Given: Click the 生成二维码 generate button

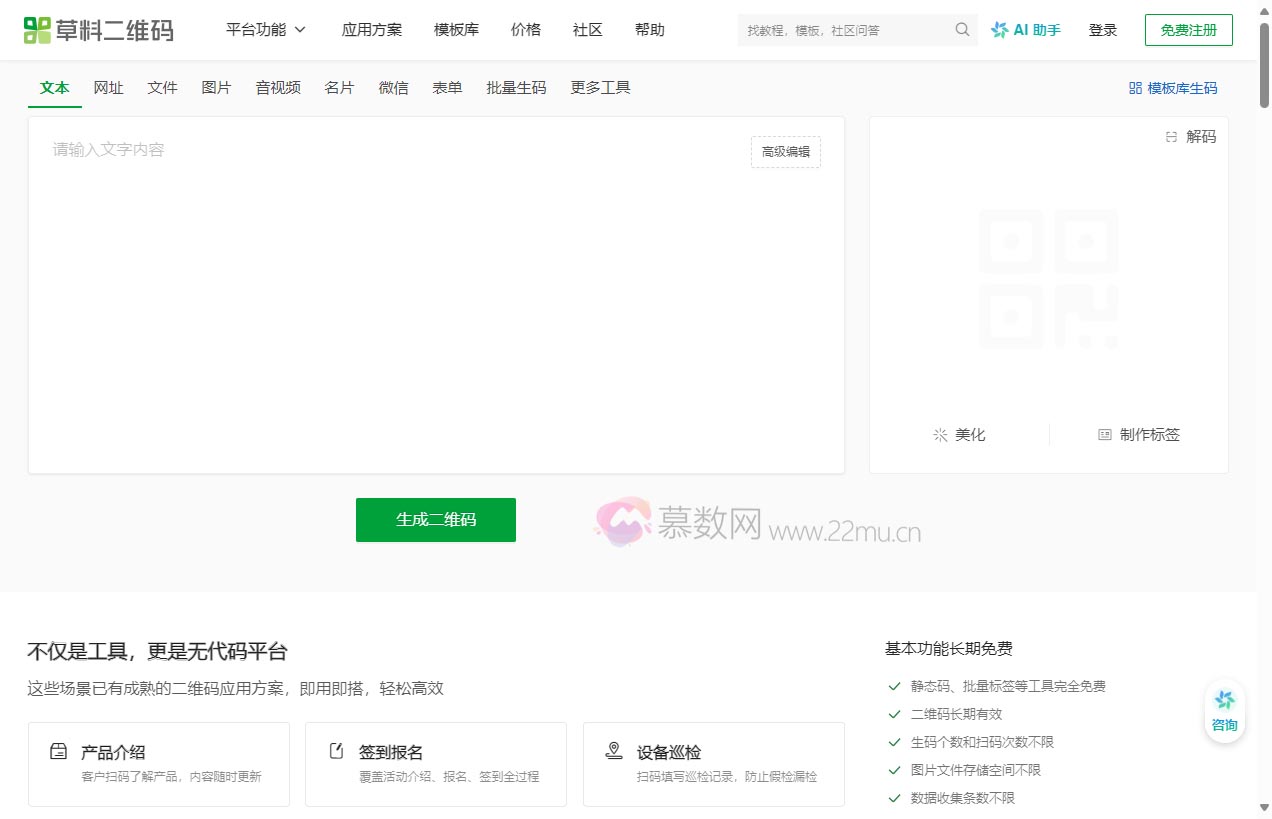Looking at the screenshot, I should pyautogui.click(x=435, y=520).
